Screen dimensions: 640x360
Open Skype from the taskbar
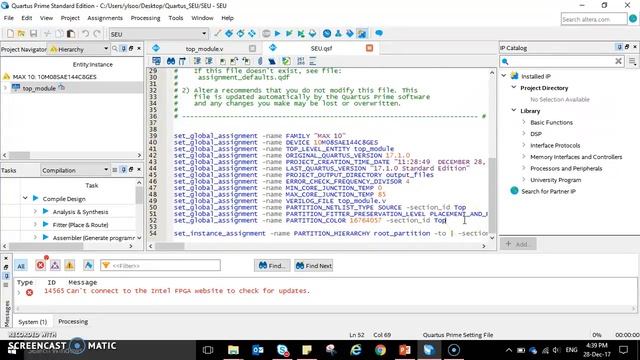point(282,350)
